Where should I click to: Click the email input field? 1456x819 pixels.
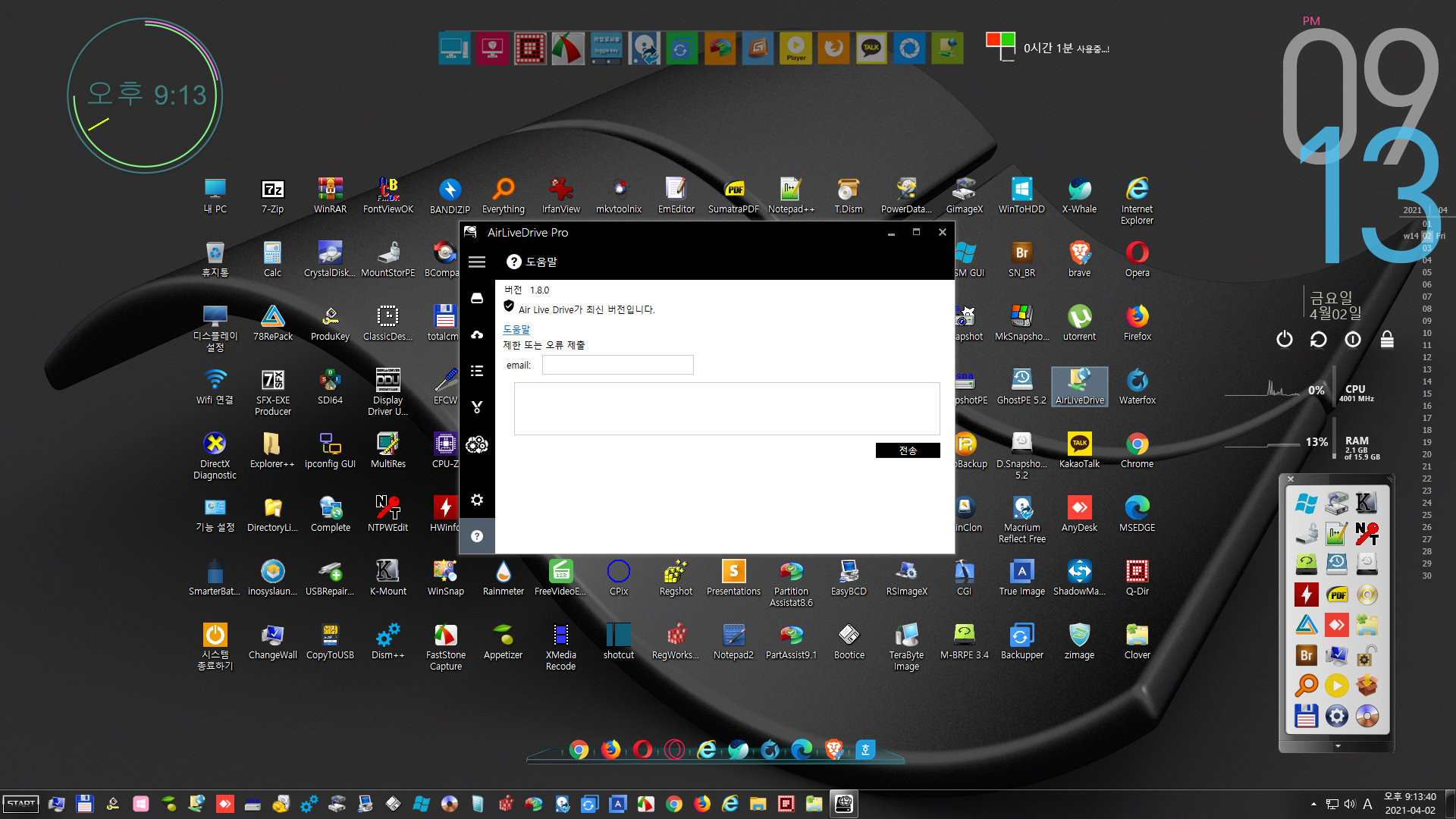pos(617,365)
